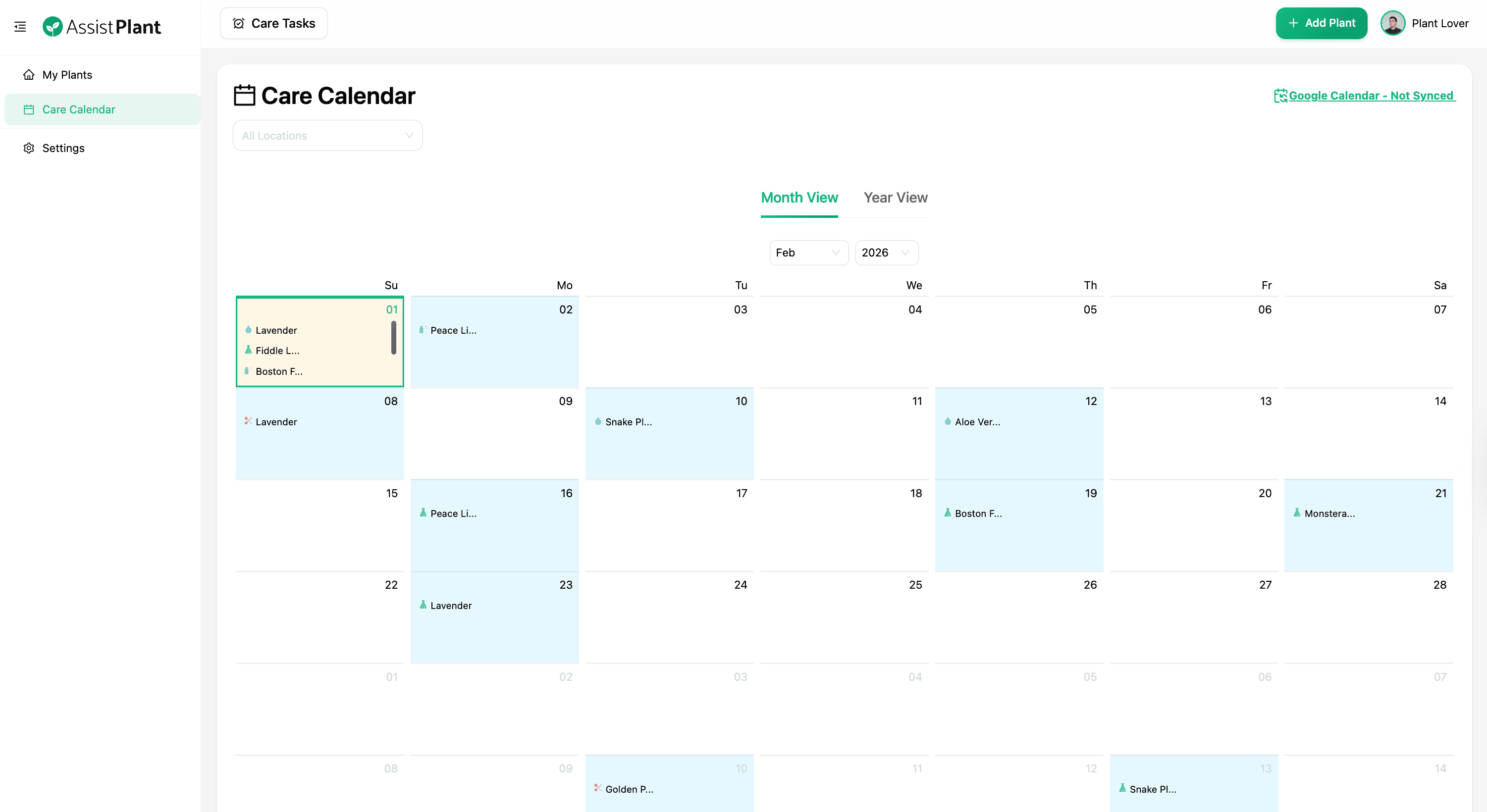Open Settings via the gear icon
This screenshot has height=812, width=1487.
[x=29, y=149]
